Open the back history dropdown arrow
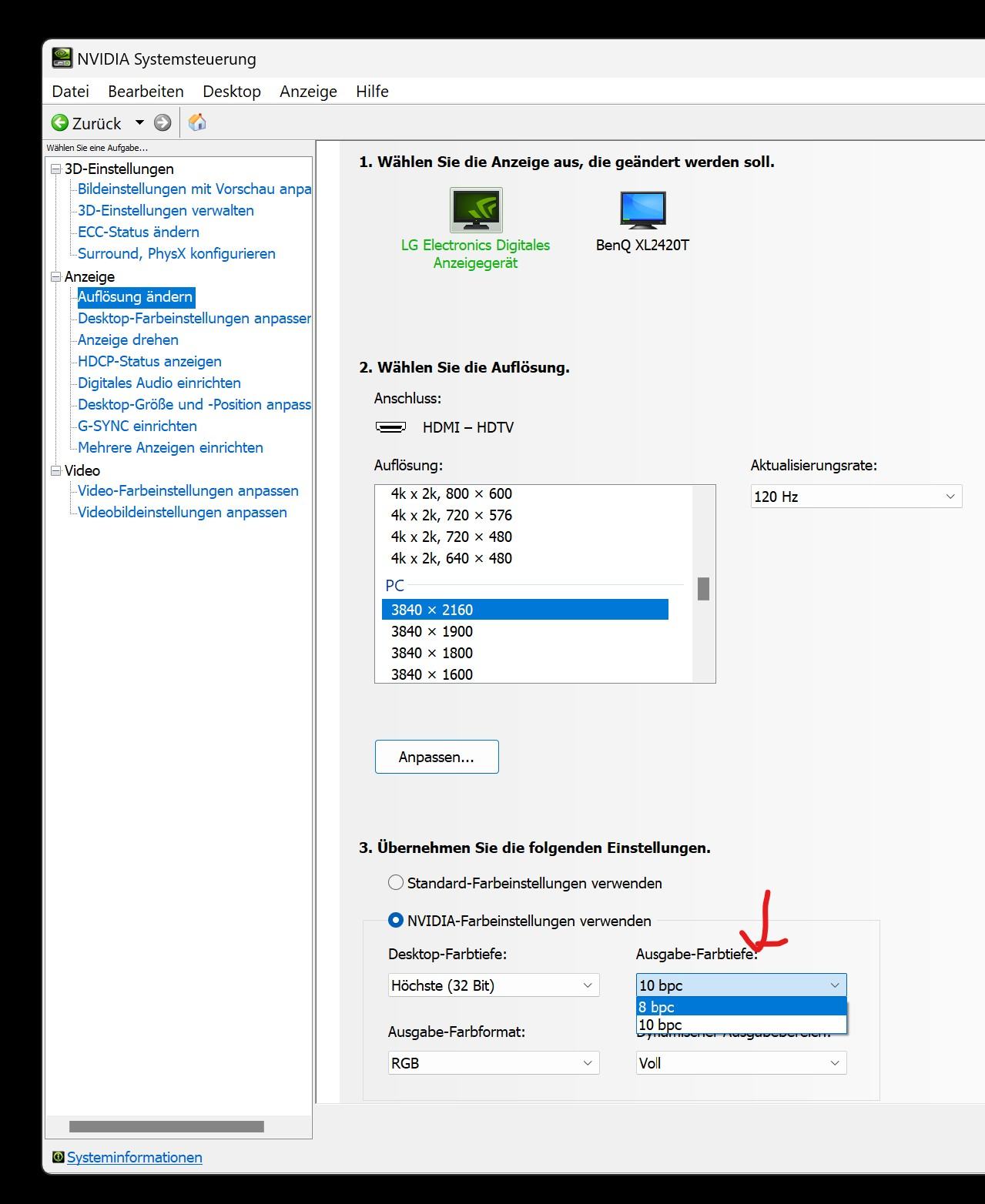985x1204 pixels. point(139,123)
